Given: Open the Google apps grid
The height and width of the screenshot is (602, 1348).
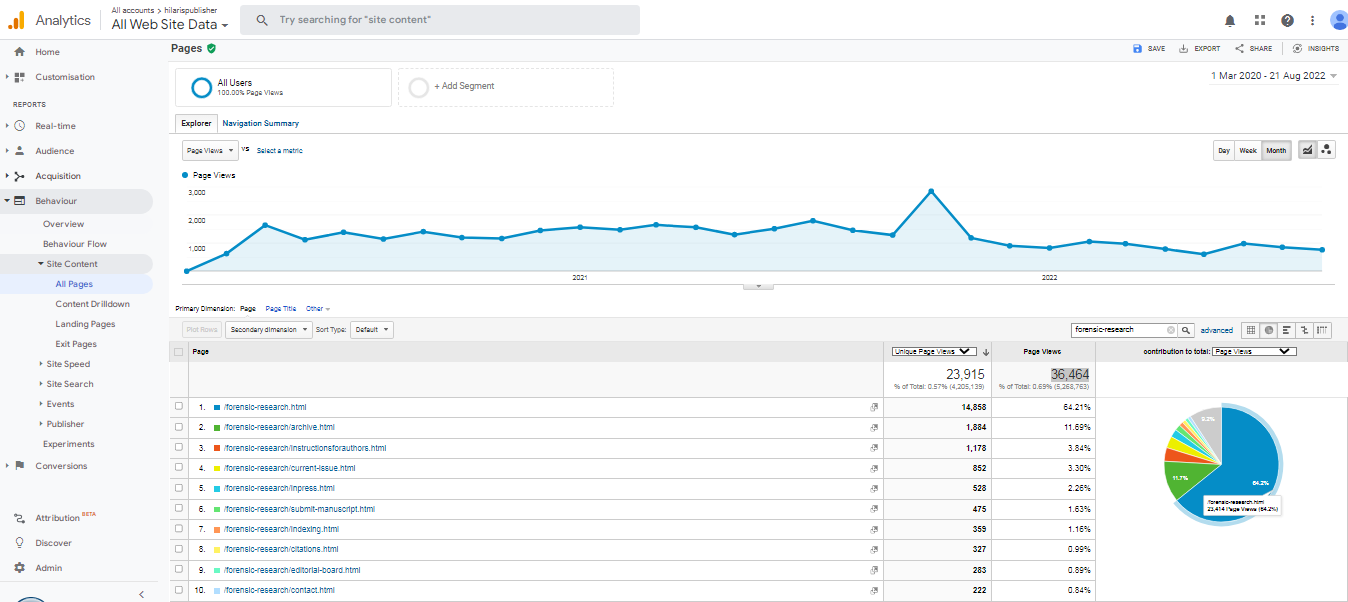Looking at the screenshot, I should [1260, 20].
